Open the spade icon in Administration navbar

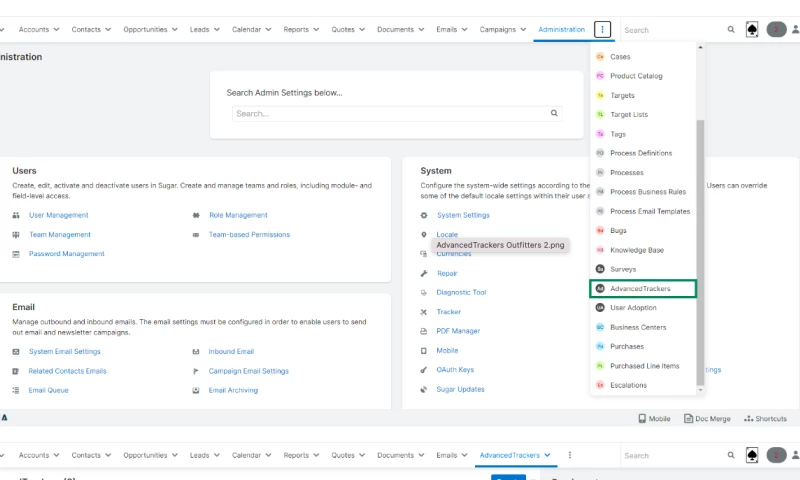click(752, 30)
